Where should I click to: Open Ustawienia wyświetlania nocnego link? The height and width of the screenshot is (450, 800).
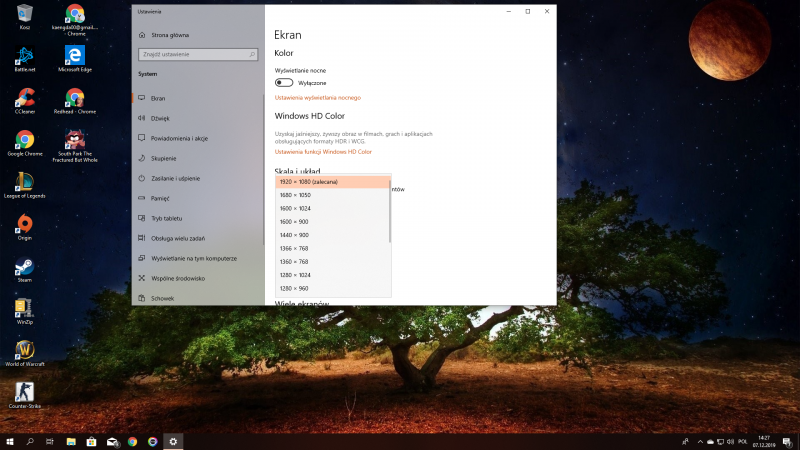tap(317, 98)
